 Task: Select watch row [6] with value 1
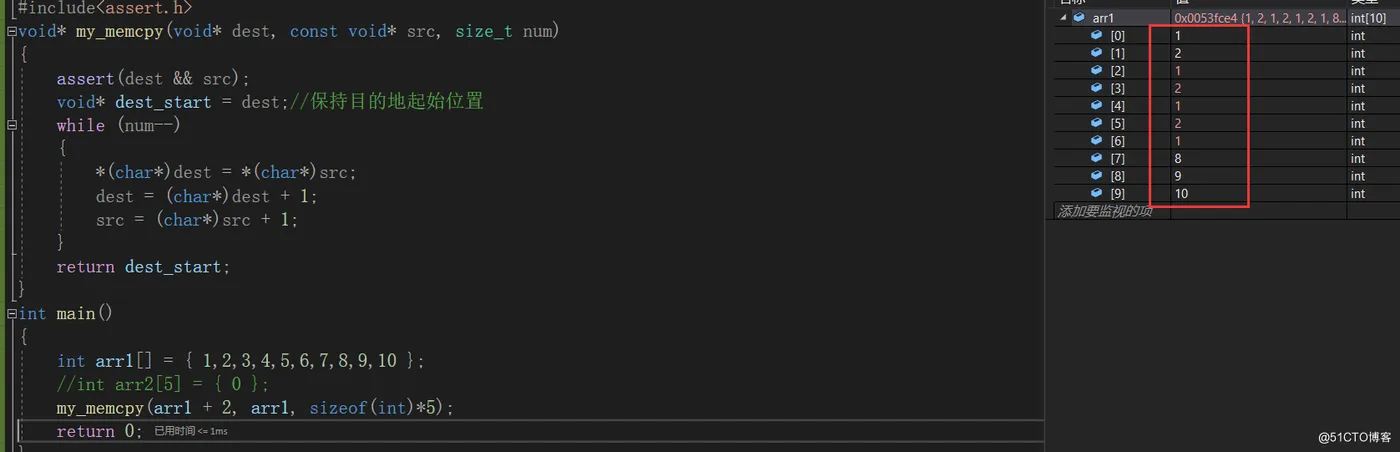click(1226, 141)
